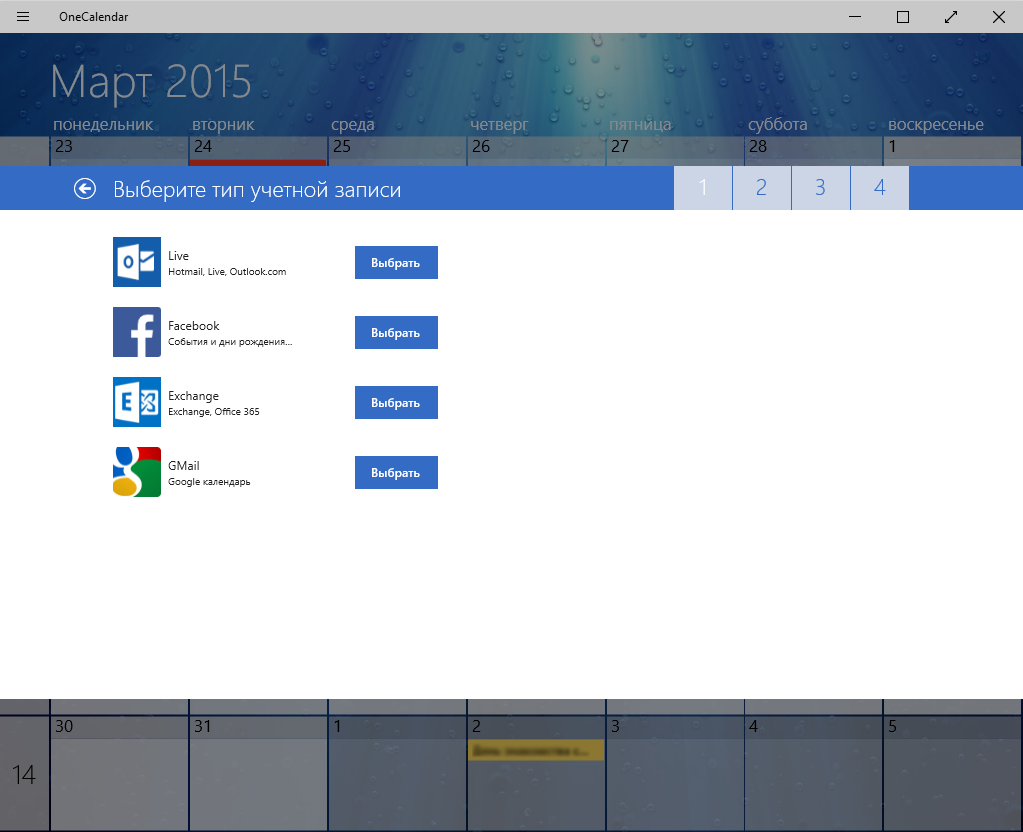The image size is (1023, 832).
Task: Click the Facebook logo icon
Action: [x=137, y=332]
